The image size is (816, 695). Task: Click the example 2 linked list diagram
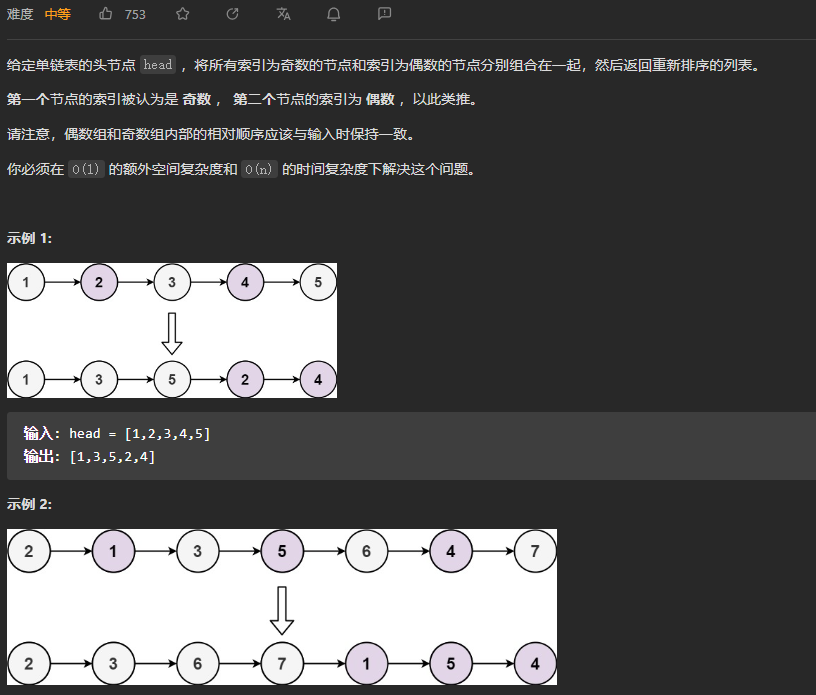click(x=282, y=607)
